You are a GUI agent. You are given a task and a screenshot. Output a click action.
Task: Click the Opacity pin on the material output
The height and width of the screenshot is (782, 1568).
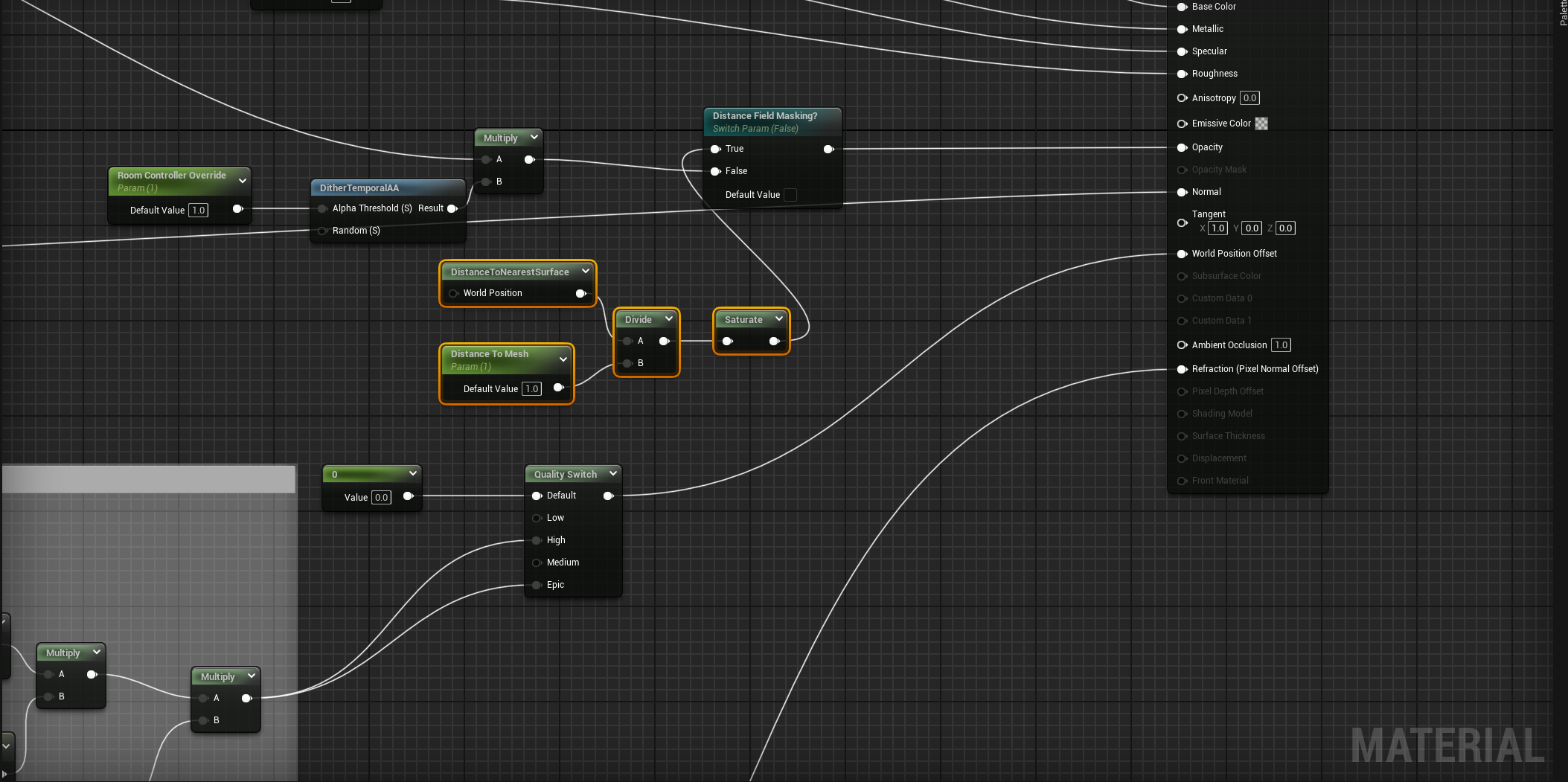pos(1182,147)
